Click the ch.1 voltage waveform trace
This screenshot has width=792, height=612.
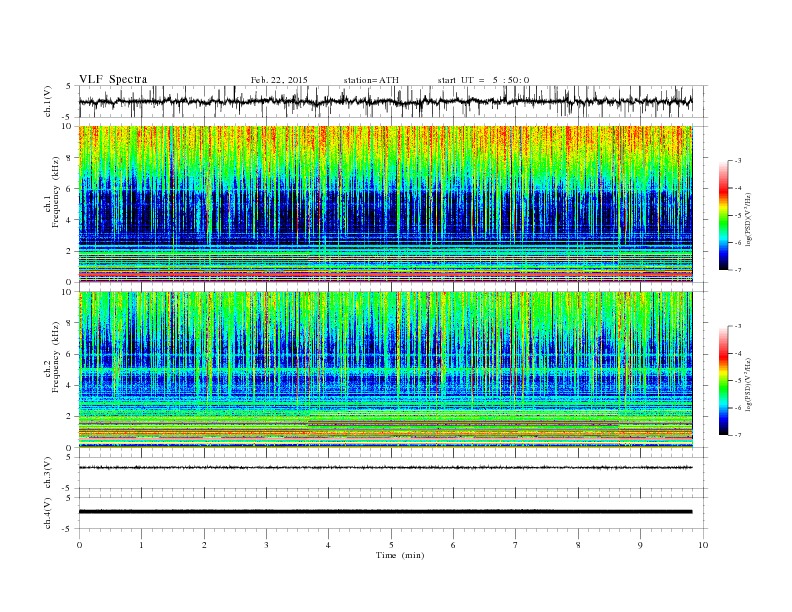point(385,101)
